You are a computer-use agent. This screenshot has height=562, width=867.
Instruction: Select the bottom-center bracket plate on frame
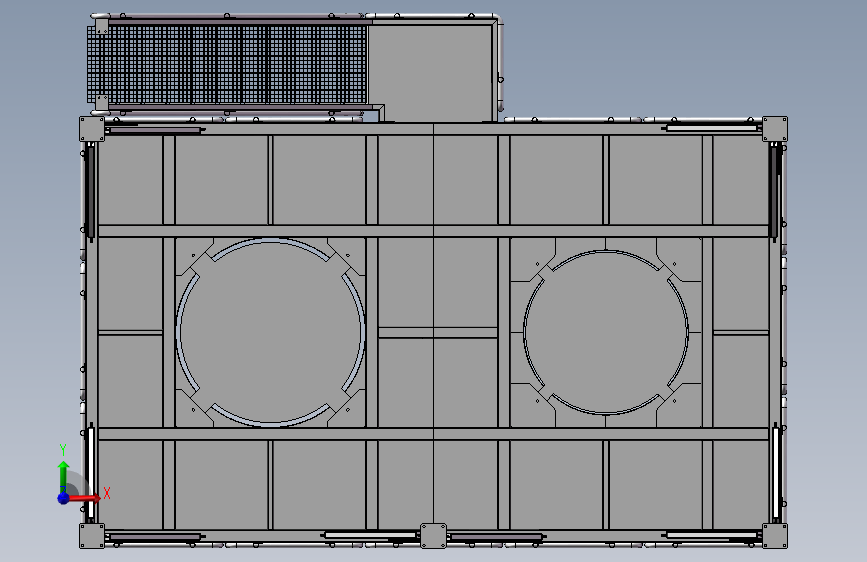click(x=434, y=536)
